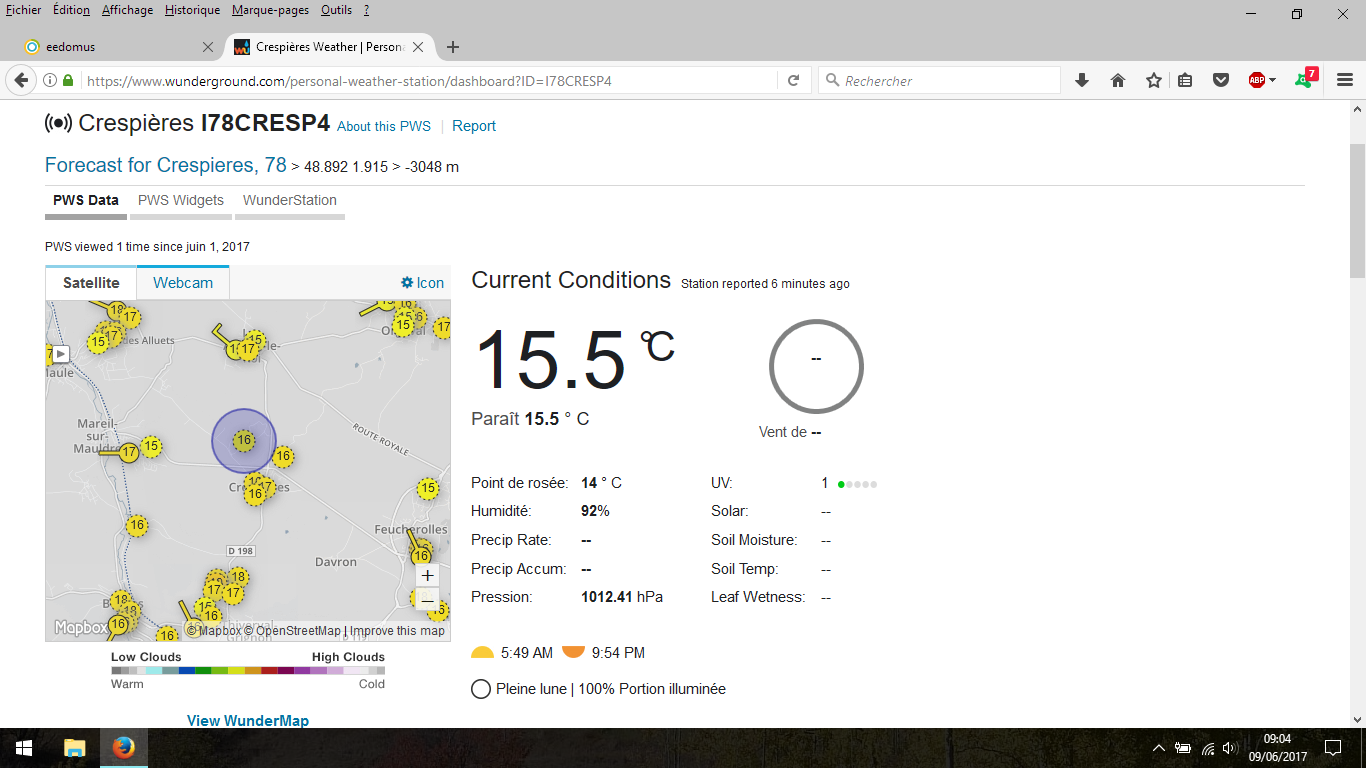Open About this PWS link
Screen dimensions: 1366x768
384,126
